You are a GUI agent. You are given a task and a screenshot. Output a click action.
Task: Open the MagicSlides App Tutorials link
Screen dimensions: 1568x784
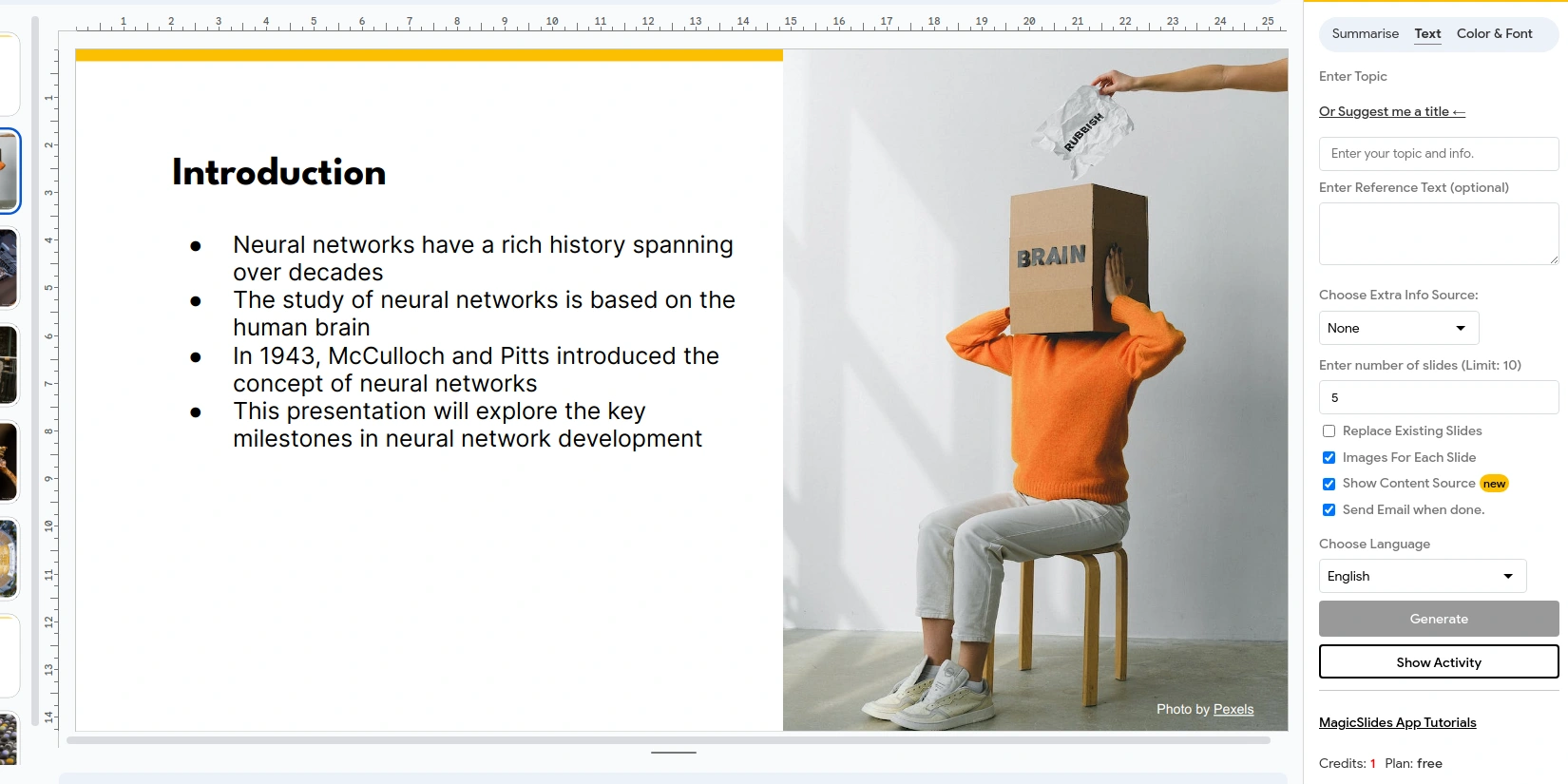tap(1397, 722)
